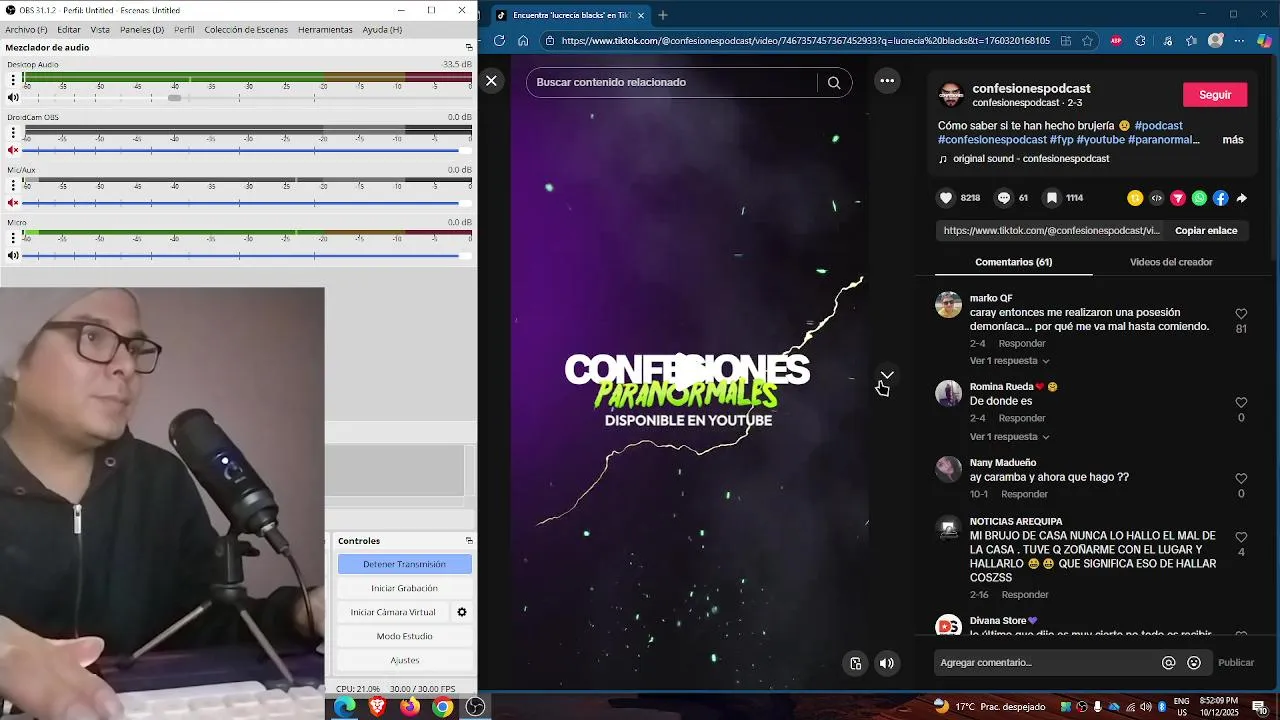The height and width of the screenshot is (720, 1280).
Task: Like Romina Rueda's comment
Action: click(1241, 403)
